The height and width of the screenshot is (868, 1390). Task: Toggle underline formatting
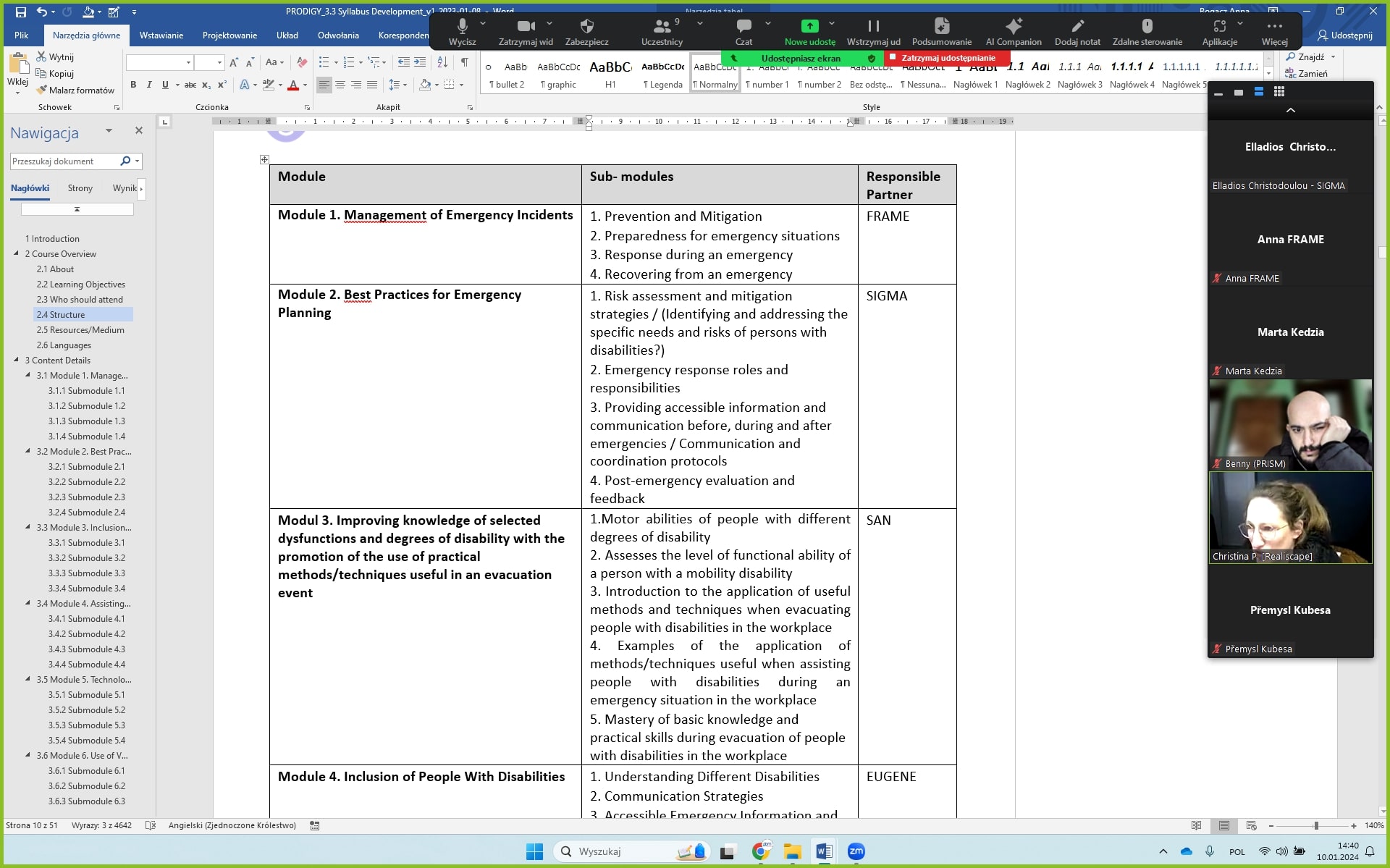165,85
